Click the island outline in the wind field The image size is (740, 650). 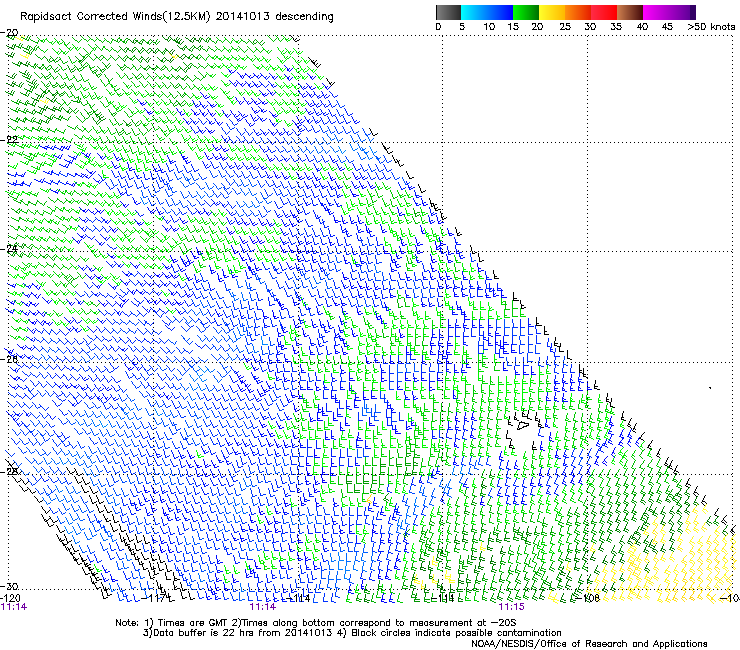pos(523,425)
